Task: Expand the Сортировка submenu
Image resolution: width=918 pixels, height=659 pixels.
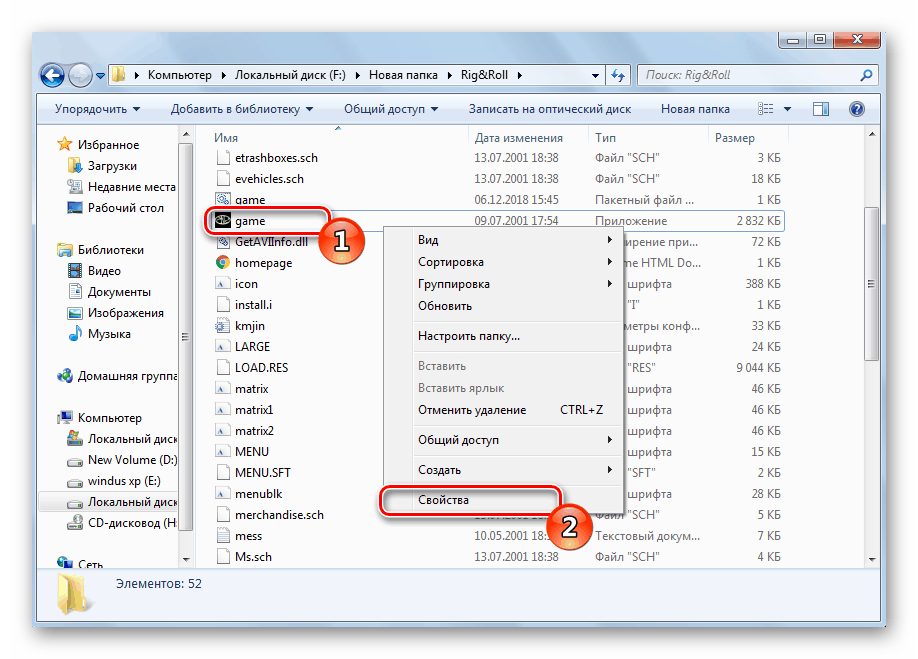Action: coord(450,261)
